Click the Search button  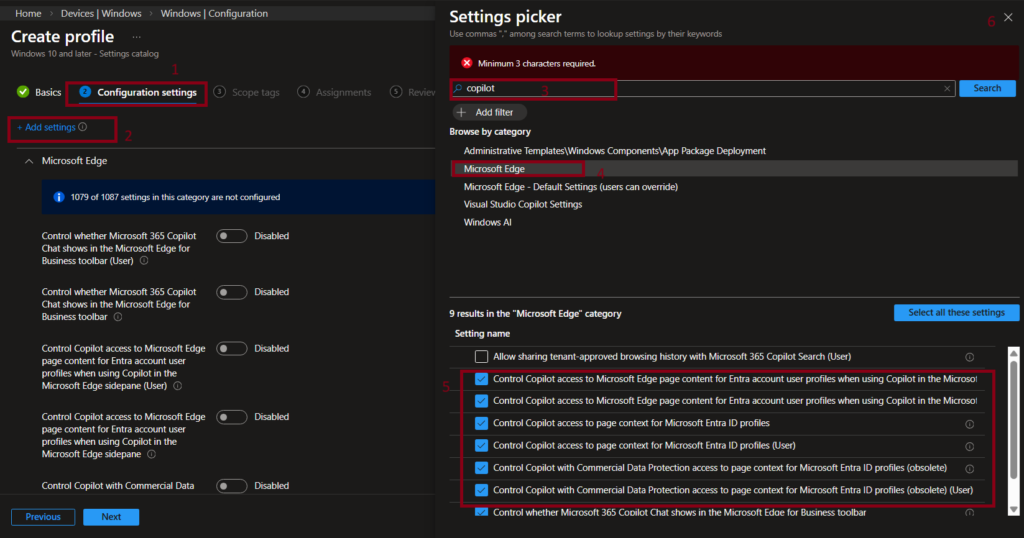(987, 88)
